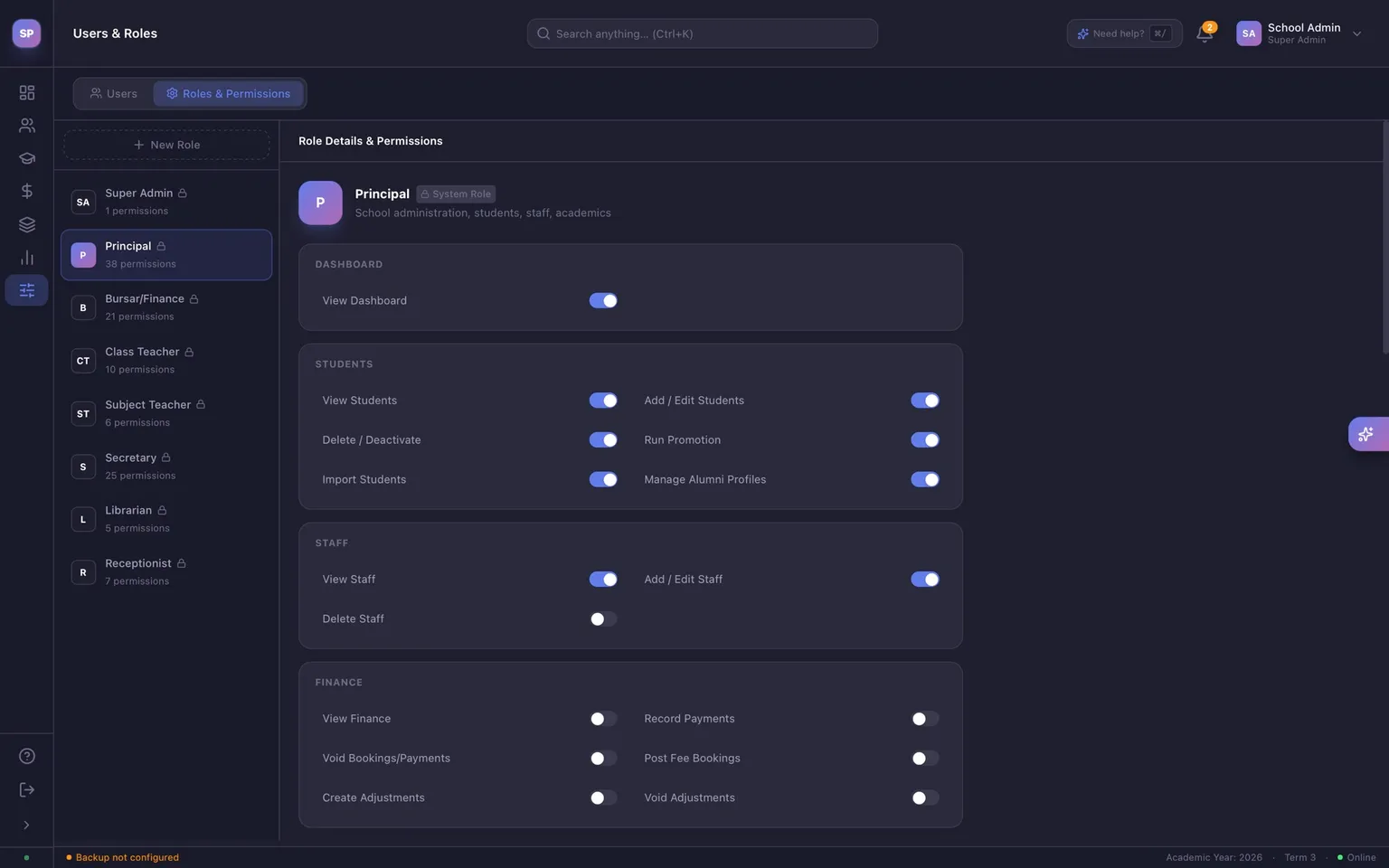Screen dimensions: 1389x868
Task: Expand the sidebar with bottom chevron
Action: [27, 825]
